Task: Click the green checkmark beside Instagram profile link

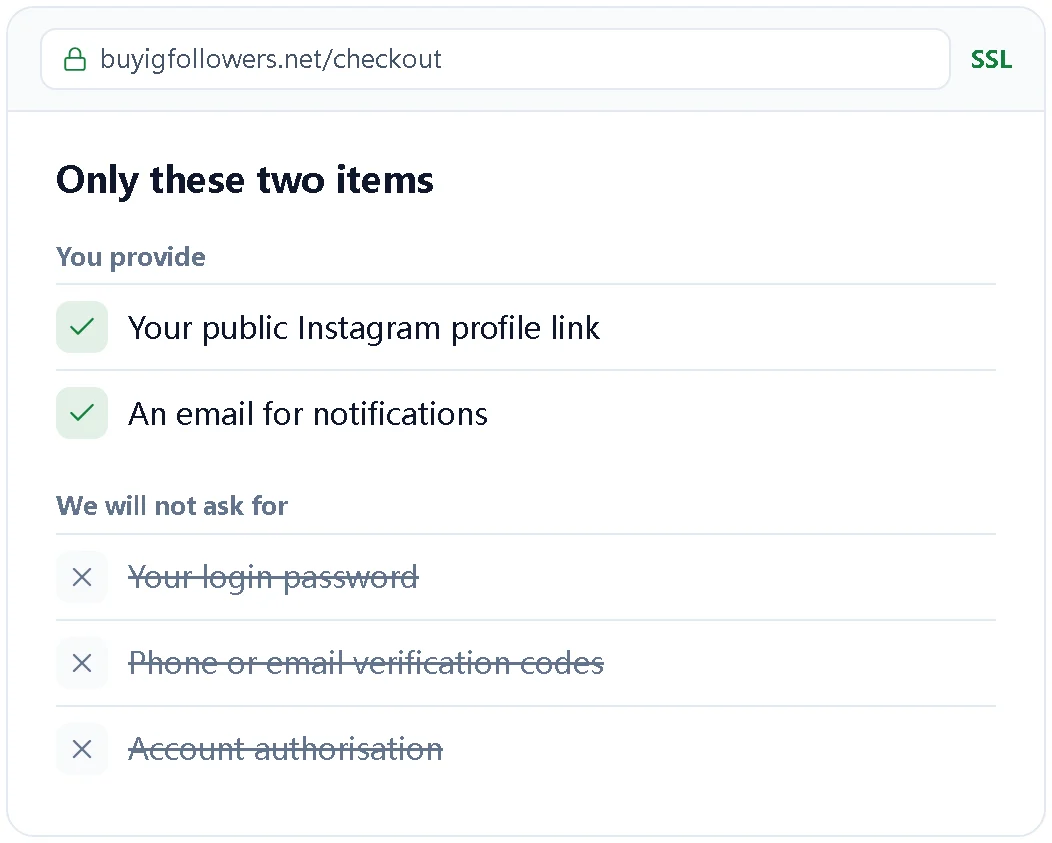Action: pyautogui.click(x=82, y=327)
